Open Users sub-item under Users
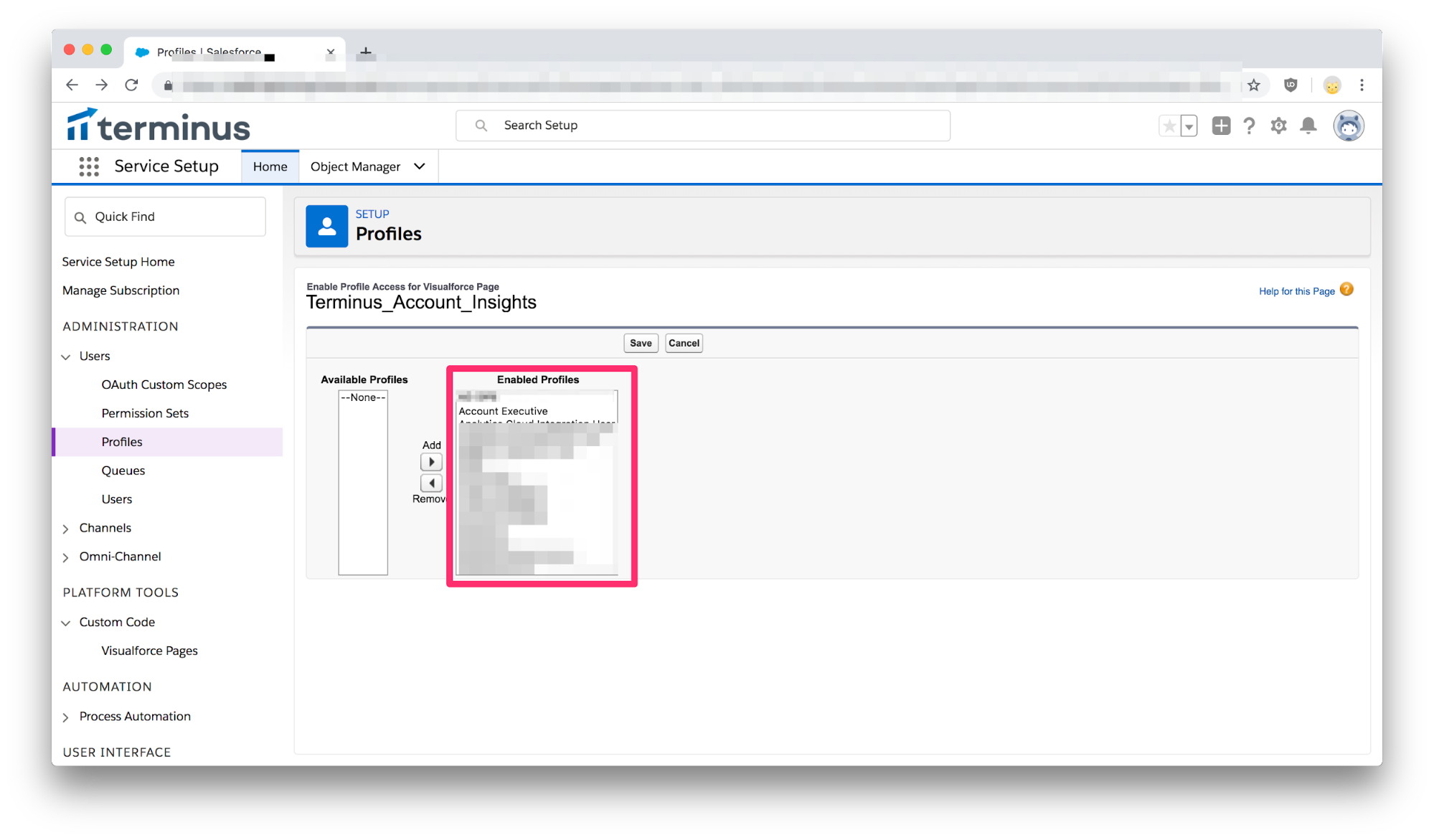The image size is (1434, 840). [117, 499]
